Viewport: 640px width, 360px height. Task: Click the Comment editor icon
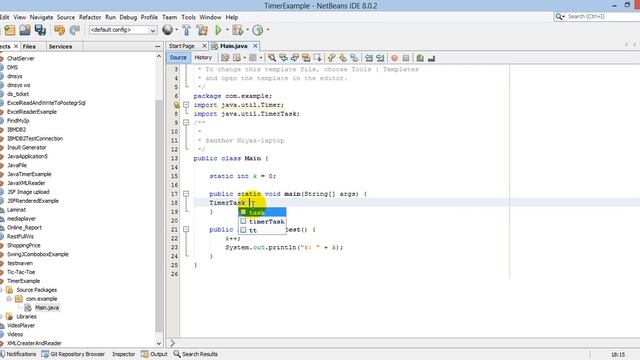[x=420, y=58]
